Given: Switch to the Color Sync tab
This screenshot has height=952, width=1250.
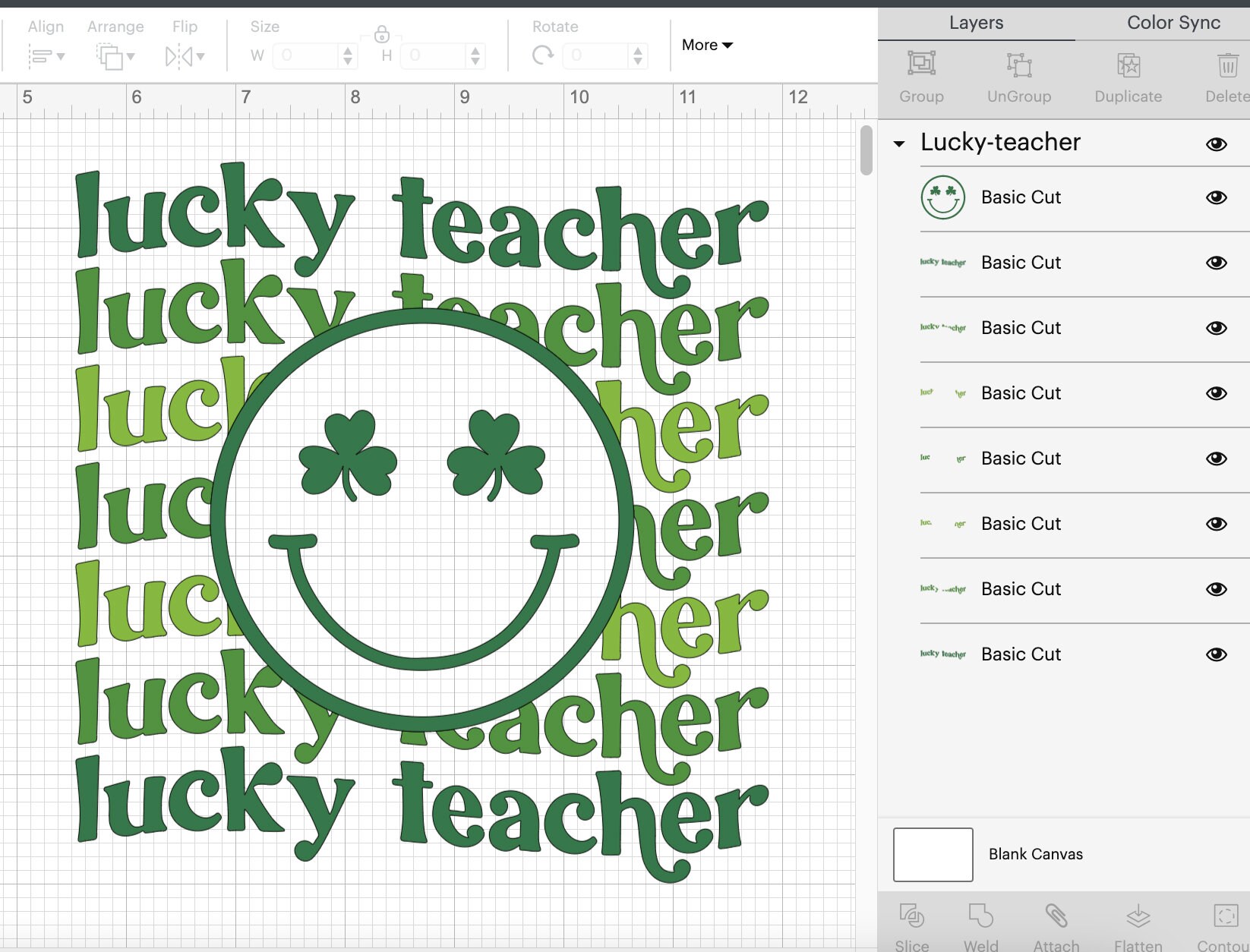Looking at the screenshot, I should coord(1172,22).
